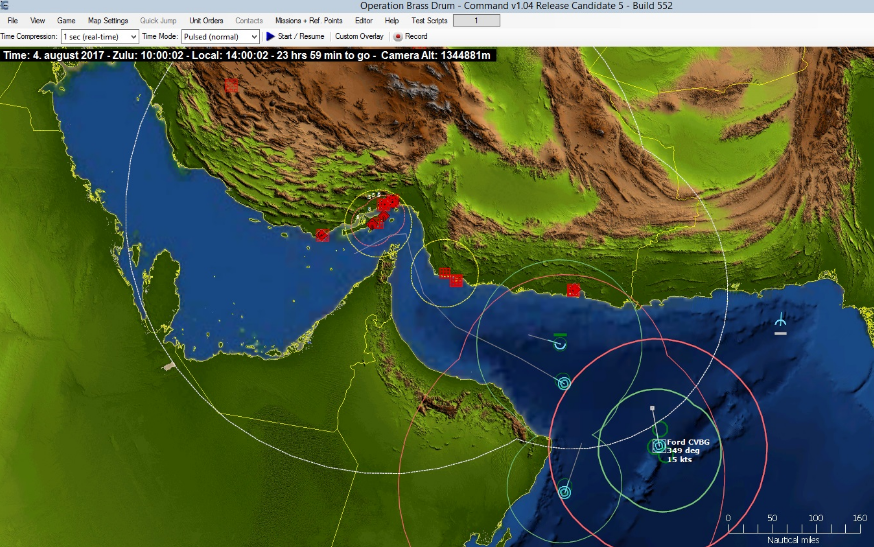Open the File menu
Viewport: 874px width, 547px height.
(x=12, y=21)
